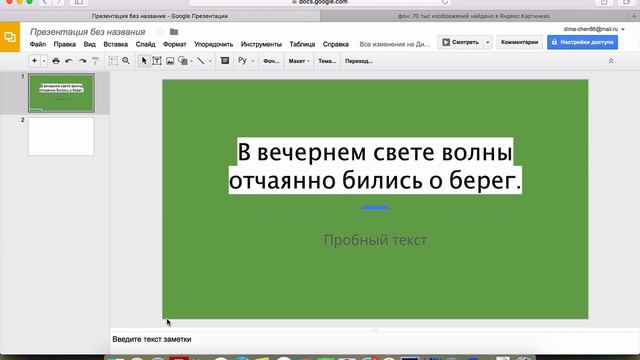The image size is (640, 360).
Task: Select the Line tool
Action: coord(201,61)
